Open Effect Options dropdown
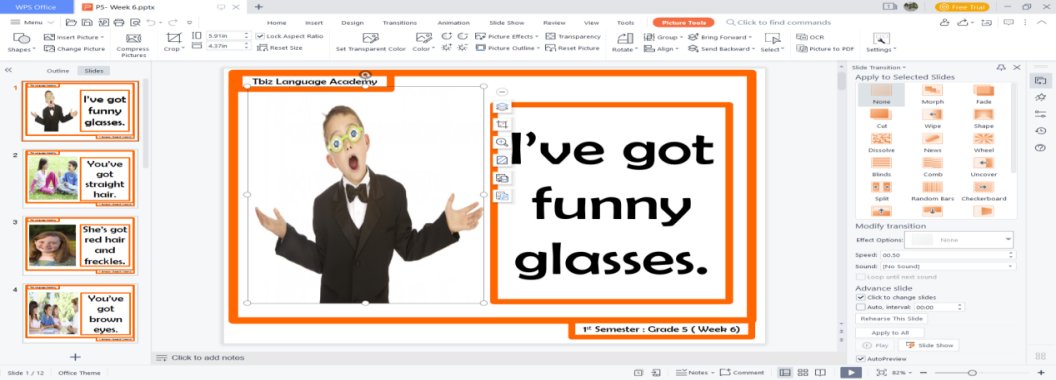This screenshot has height=380, width=1056. (960, 240)
